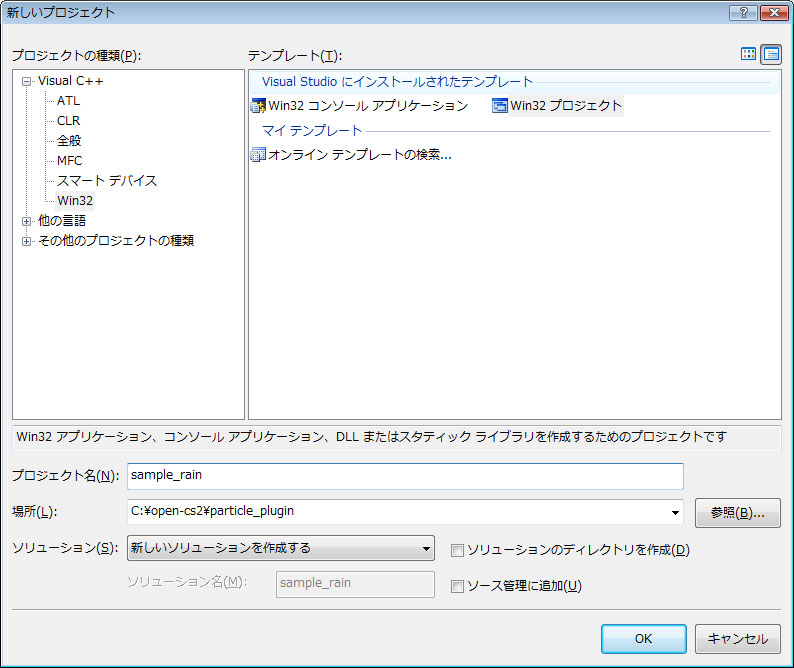Click the マイ テンプレート group header
The height and width of the screenshot is (668, 794).
[312, 131]
